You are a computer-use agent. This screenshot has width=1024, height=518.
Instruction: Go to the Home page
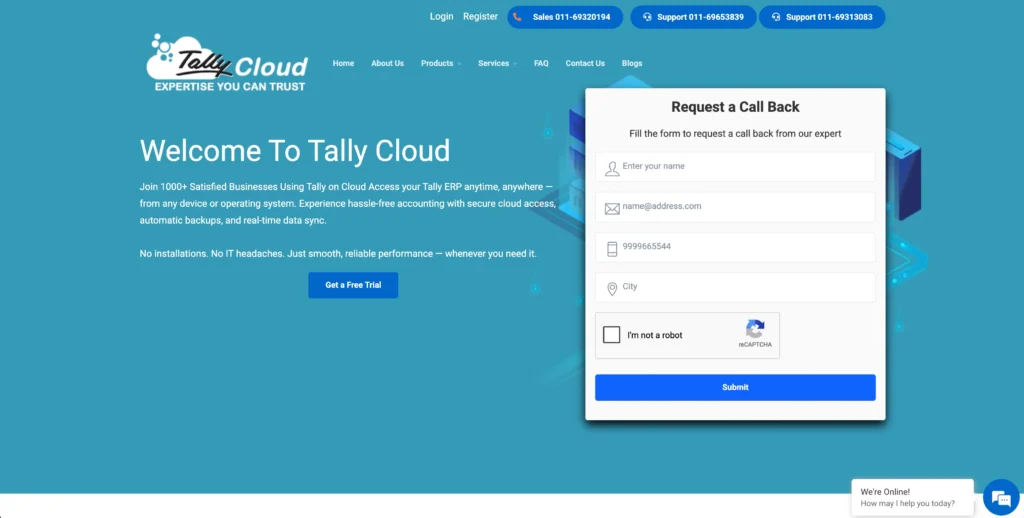pyautogui.click(x=343, y=63)
